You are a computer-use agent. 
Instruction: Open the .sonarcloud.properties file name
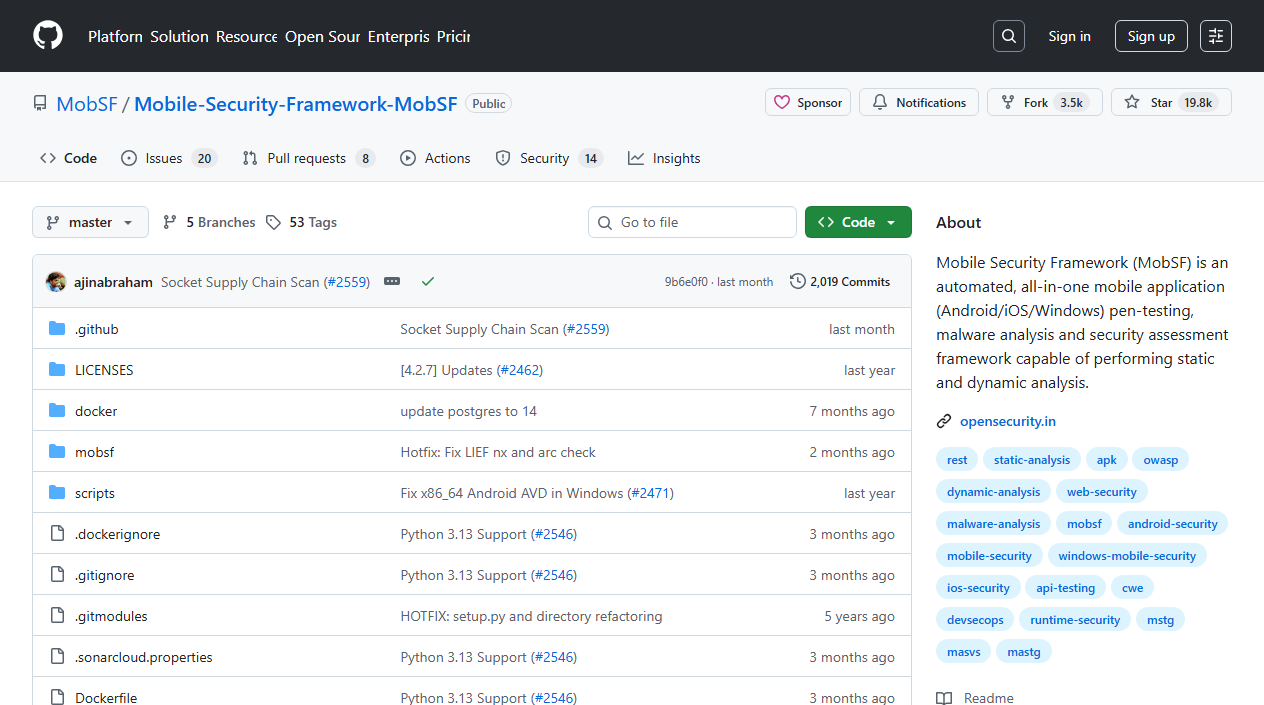(144, 657)
